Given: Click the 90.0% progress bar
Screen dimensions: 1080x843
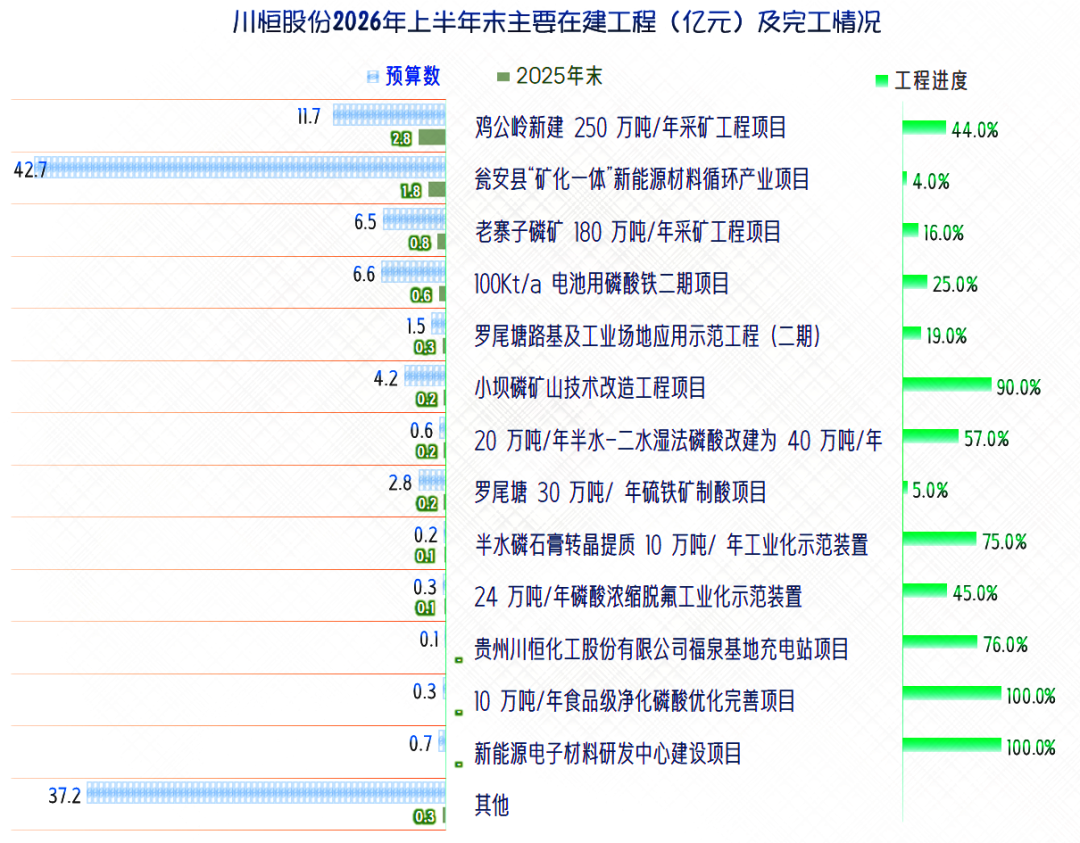Looking at the screenshot, I should coord(947,385).
